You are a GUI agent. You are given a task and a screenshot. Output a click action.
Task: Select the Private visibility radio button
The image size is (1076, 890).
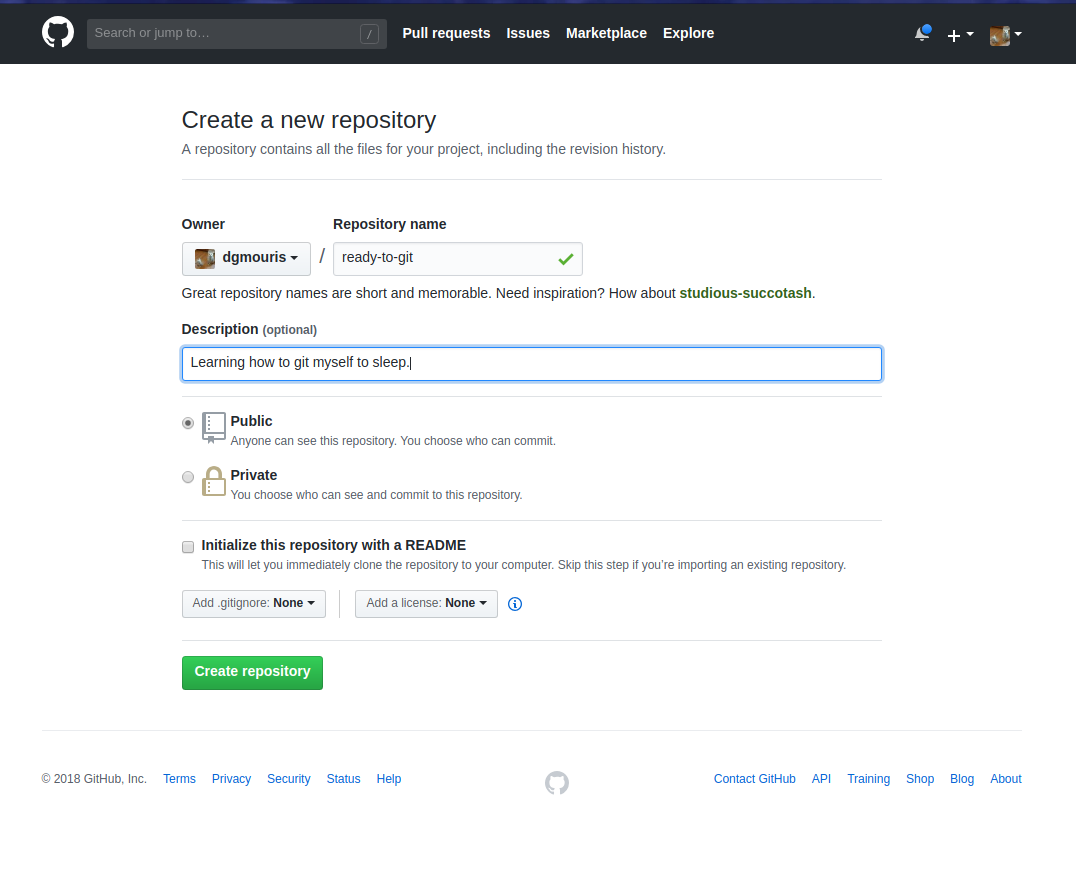[188, 477]
